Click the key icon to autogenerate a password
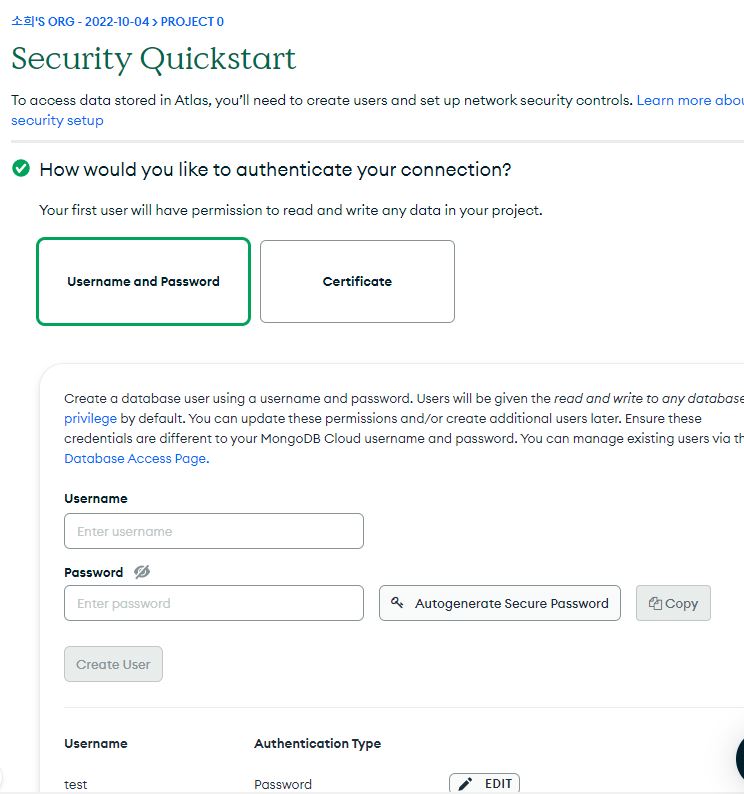 [397, 603]
